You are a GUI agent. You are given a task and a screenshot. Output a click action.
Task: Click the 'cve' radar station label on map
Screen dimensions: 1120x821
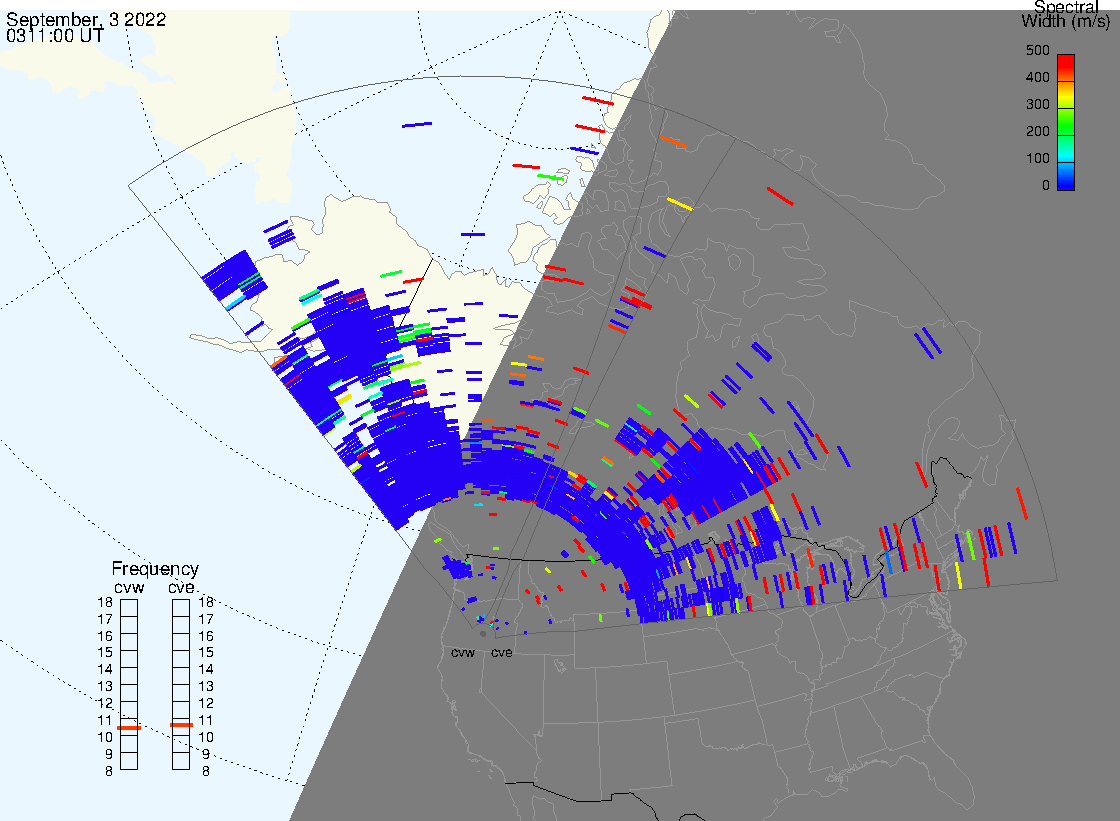[x=501, y=653]
